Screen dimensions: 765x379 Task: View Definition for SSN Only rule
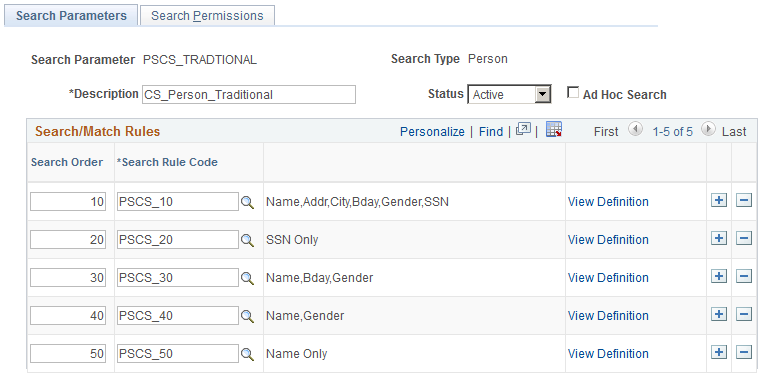[608, 240]
